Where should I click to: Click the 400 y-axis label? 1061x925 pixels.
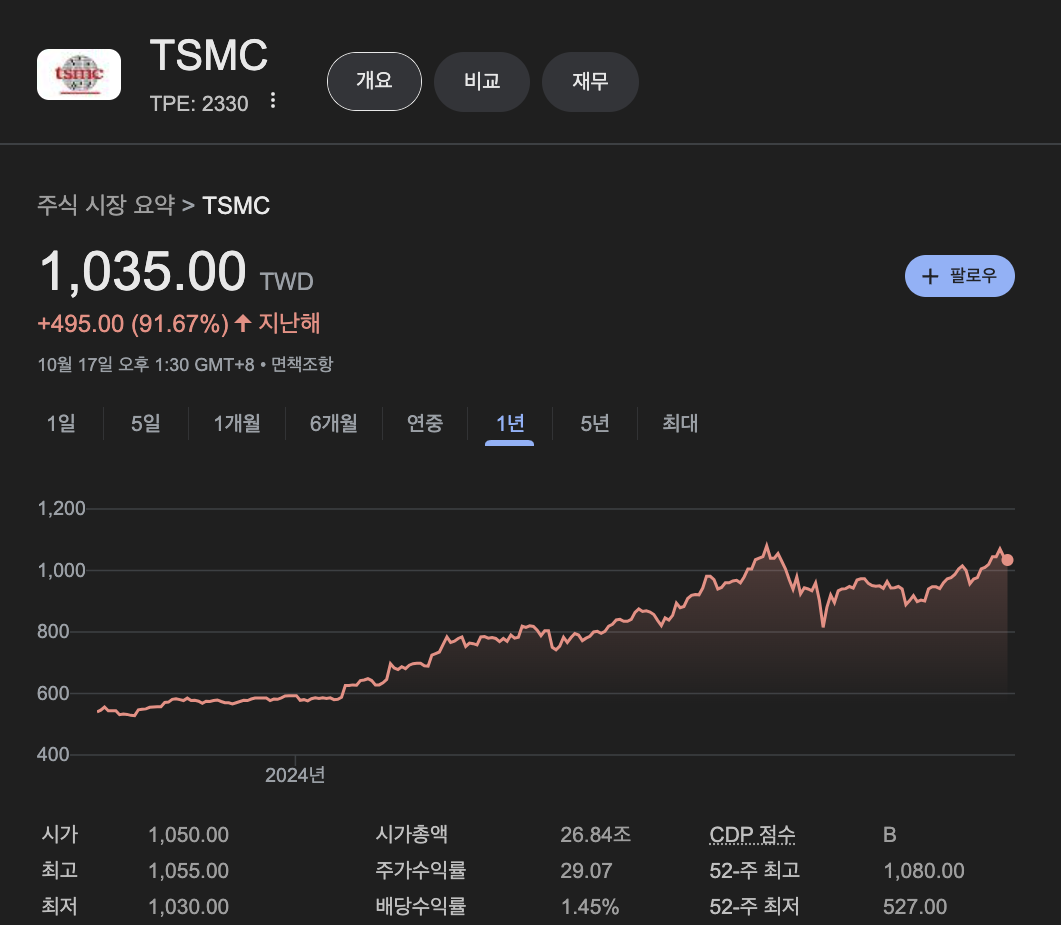[53, 754]
